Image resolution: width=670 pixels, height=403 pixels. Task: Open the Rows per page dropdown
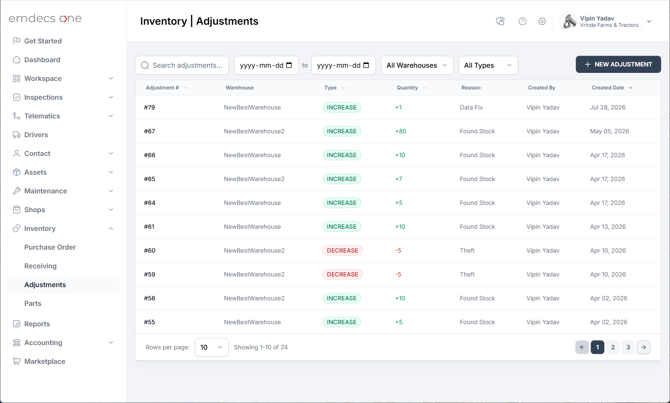click(x=212, y=347)
